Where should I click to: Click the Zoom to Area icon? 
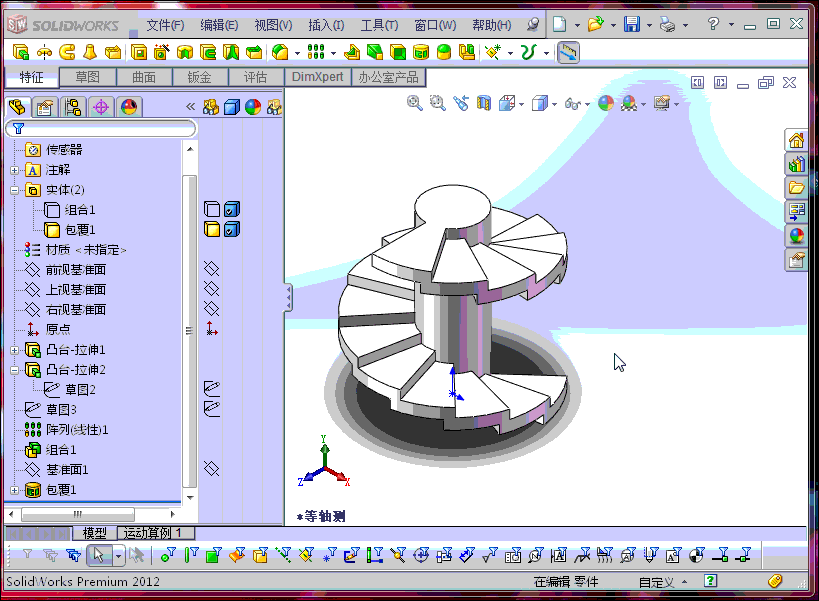pos(438,103)
